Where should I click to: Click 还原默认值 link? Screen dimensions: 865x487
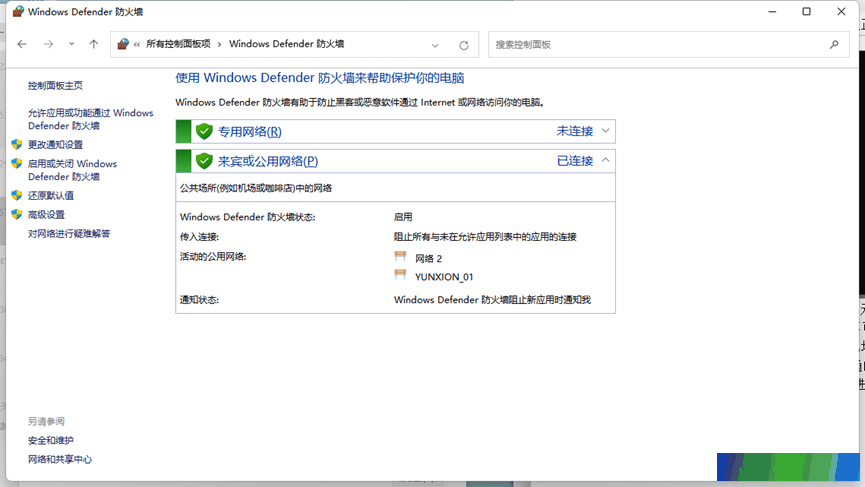coord(51,195)
